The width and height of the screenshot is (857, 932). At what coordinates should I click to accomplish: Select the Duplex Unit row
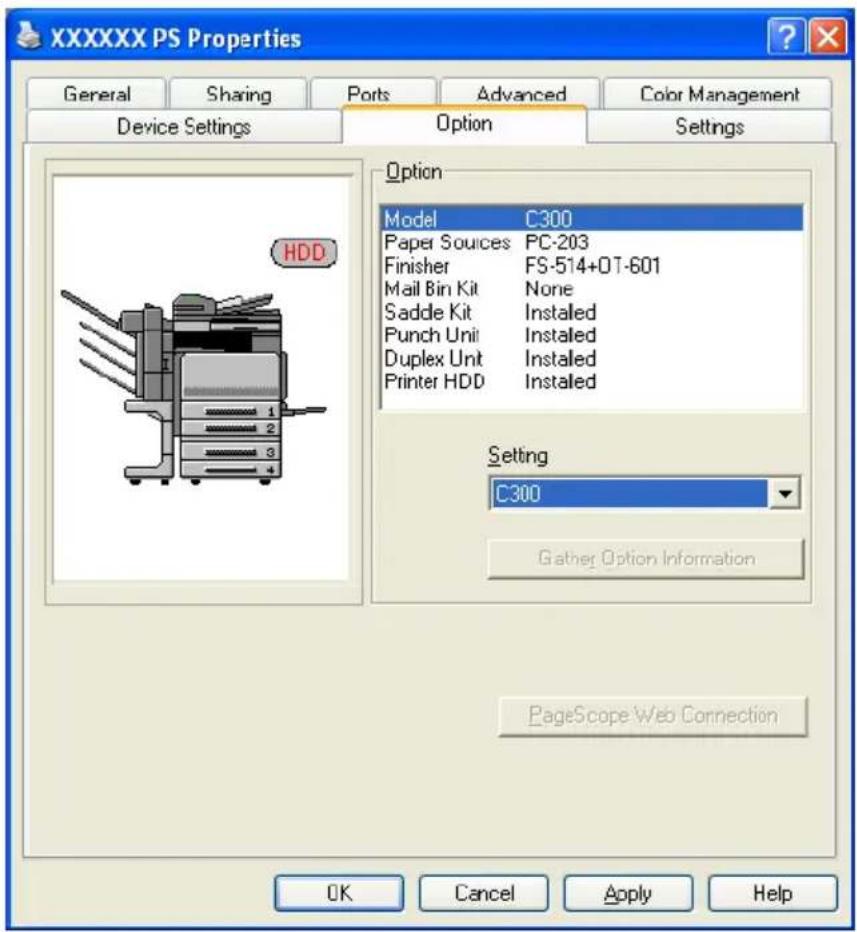(x=591, y=358)
